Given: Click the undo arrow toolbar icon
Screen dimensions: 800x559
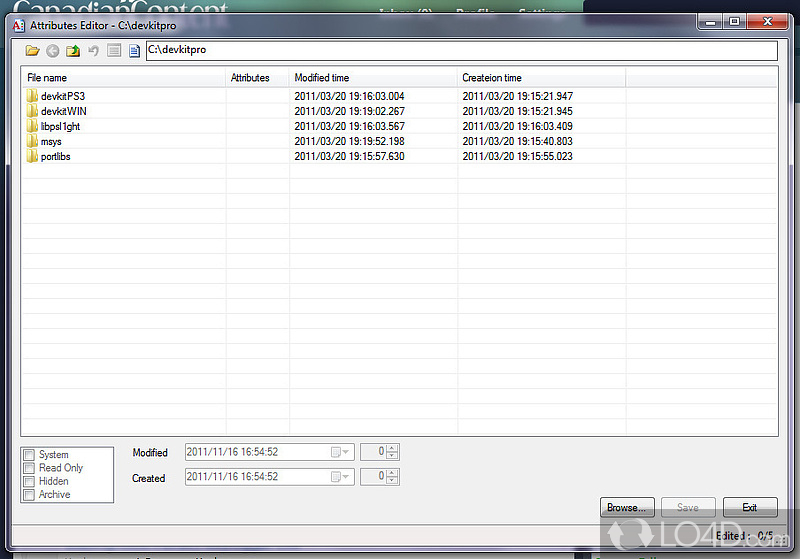Looking at the screenshot, I should (x=93, y=50).
